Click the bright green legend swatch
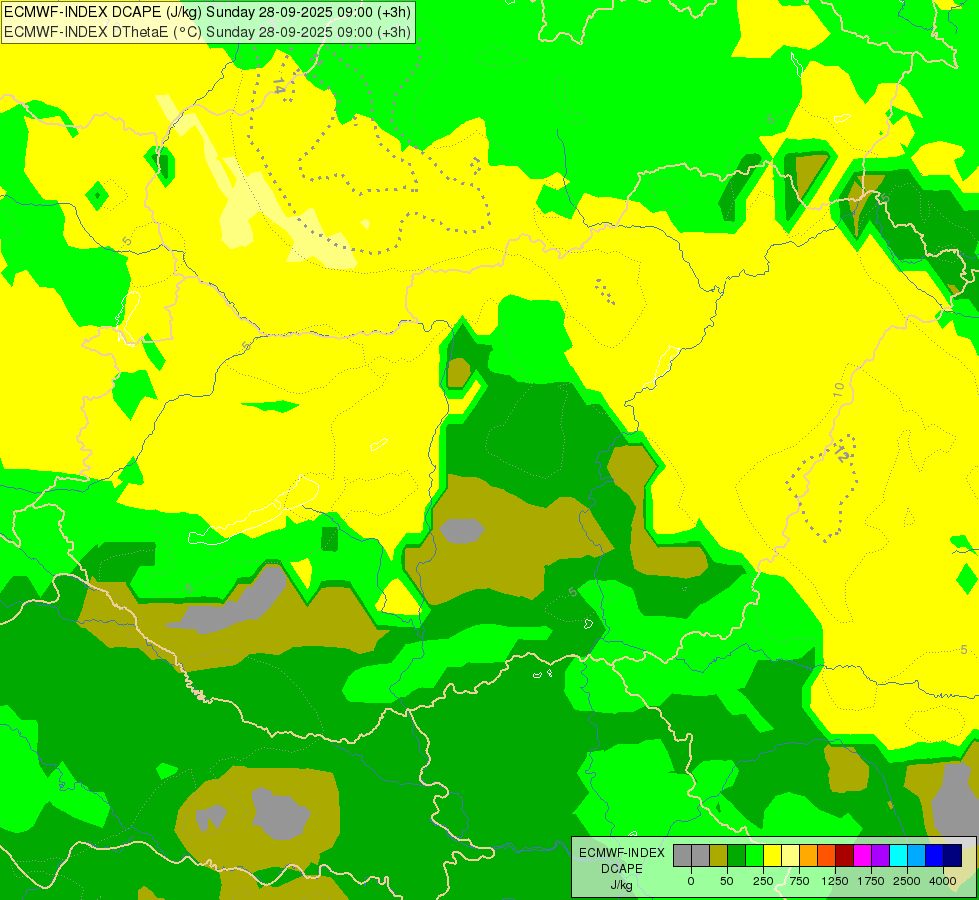The height and width of the screenshot is (900, 979). (754, 855)
